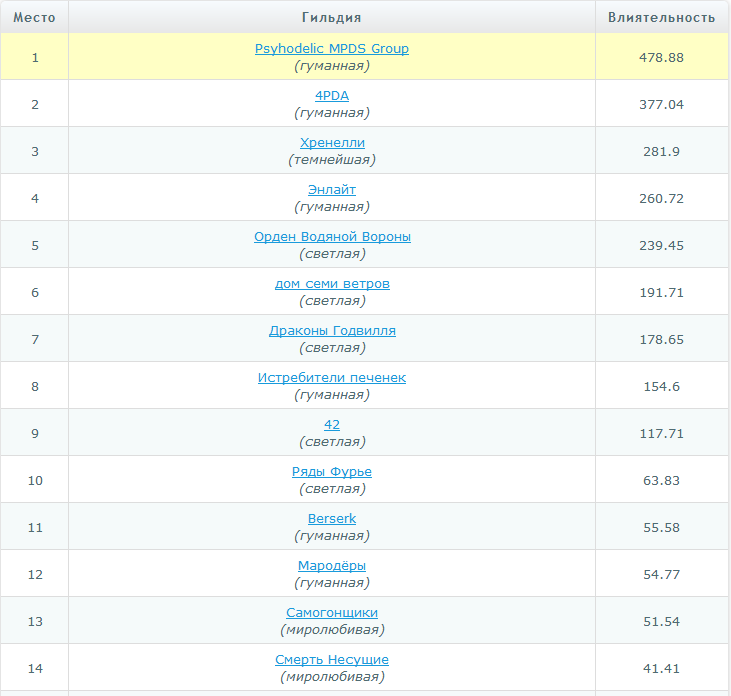The width and height of the screenshot is (731, 696).
Task: Click the Место column header
Action: [x=35, y=17]
